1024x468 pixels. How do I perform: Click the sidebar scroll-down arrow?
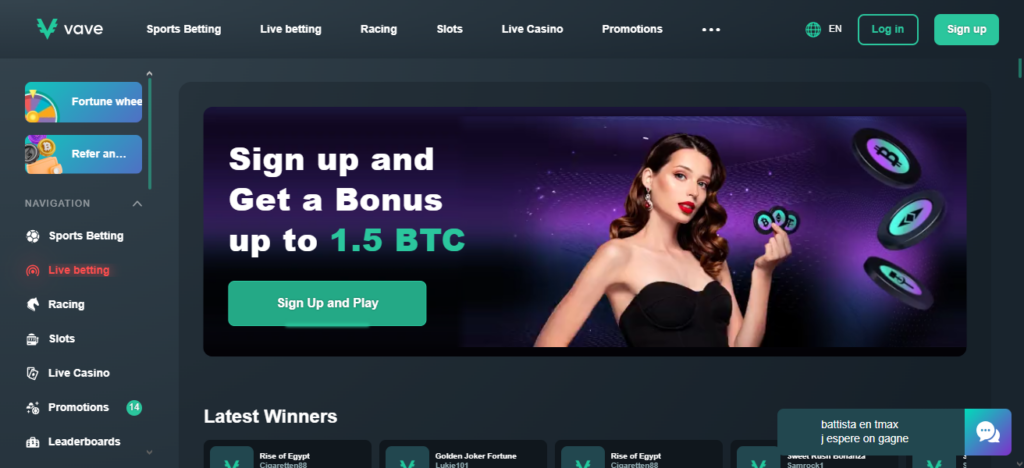[149, 452]
